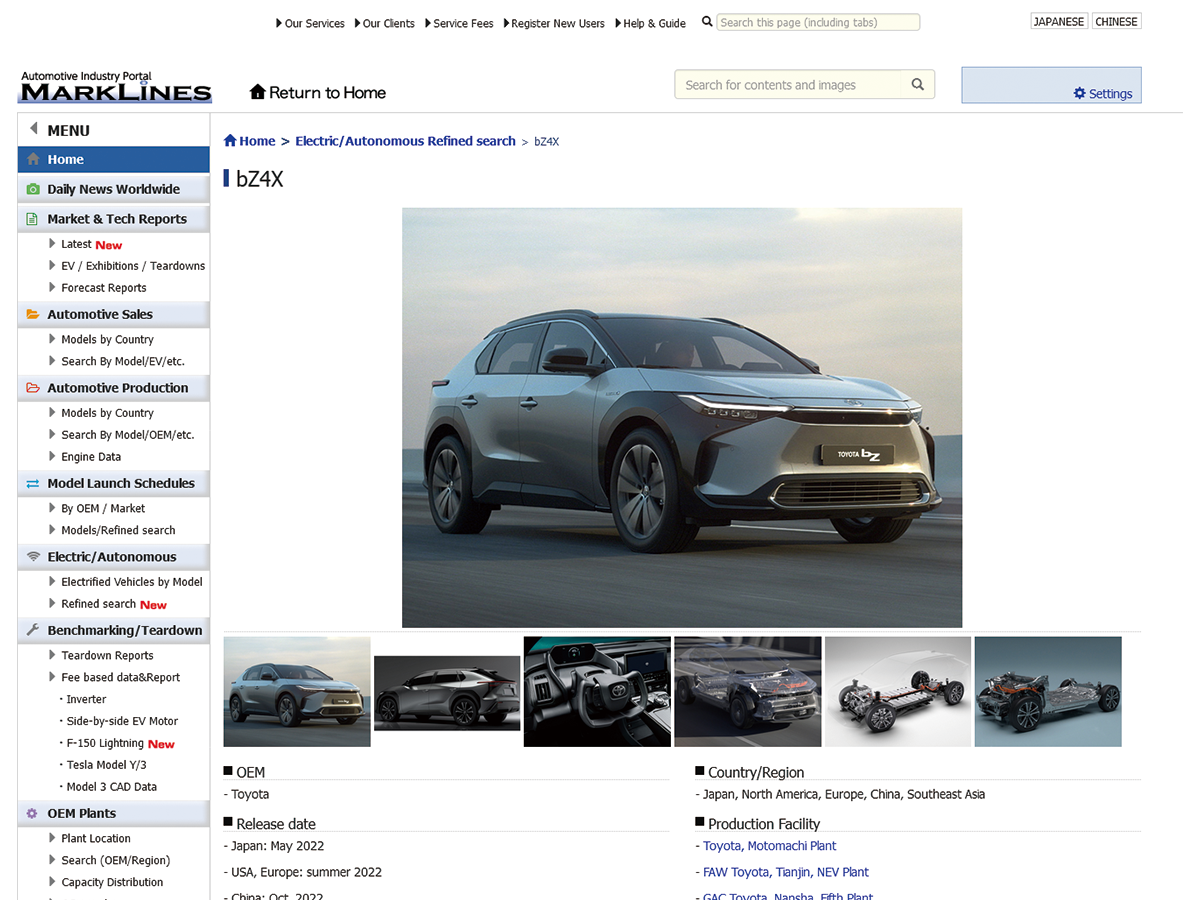Select dark gray bZ4X side view thumbnail
This screenshot has width=1200, height=900.
447,692
